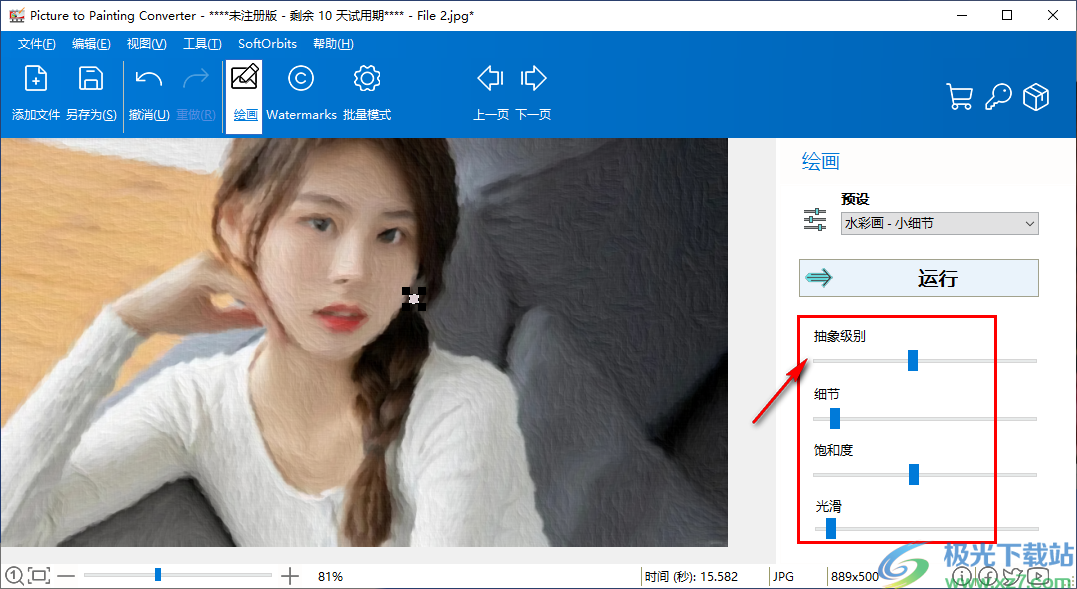Open the 视图(V) menu
Viewport: 1077px width, 589px height.
pos(146,44)
